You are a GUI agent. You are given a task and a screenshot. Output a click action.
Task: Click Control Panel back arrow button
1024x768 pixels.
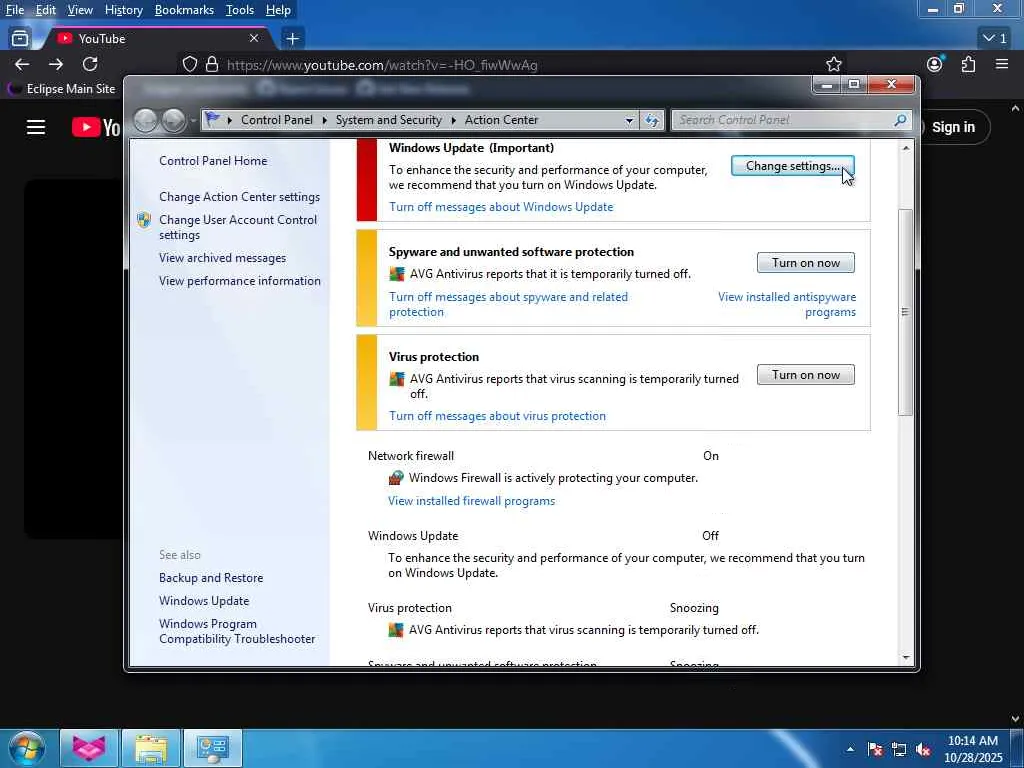[x=146, y=120]
